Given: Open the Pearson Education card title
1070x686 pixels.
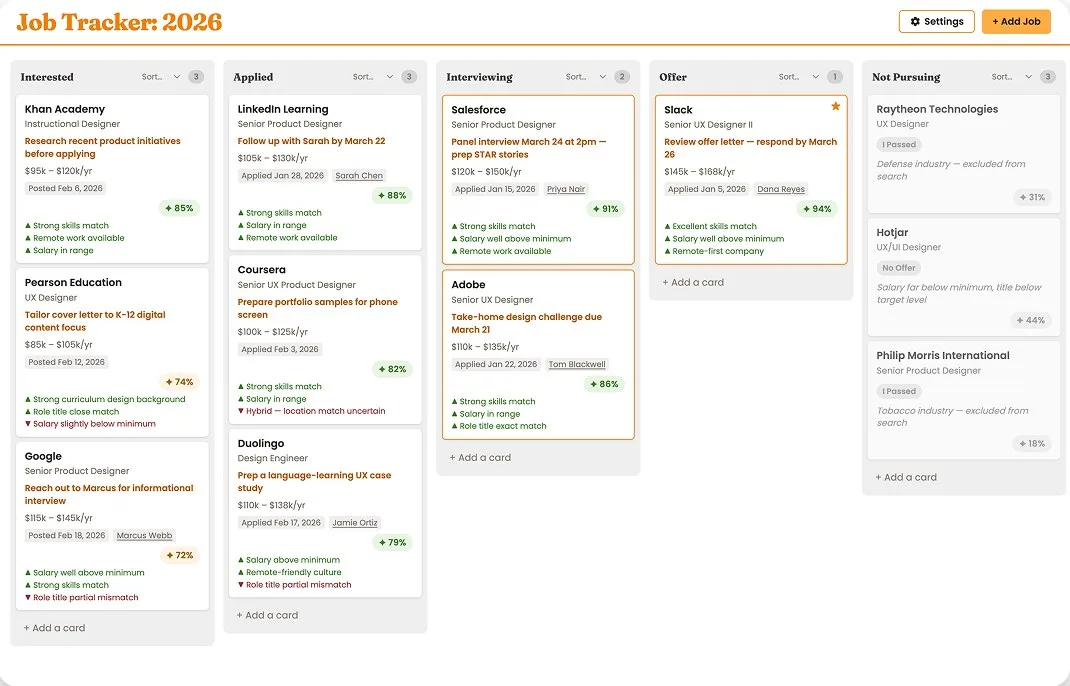Looking at the screenshot, I should pyautogui.click(x=73, y=283).
